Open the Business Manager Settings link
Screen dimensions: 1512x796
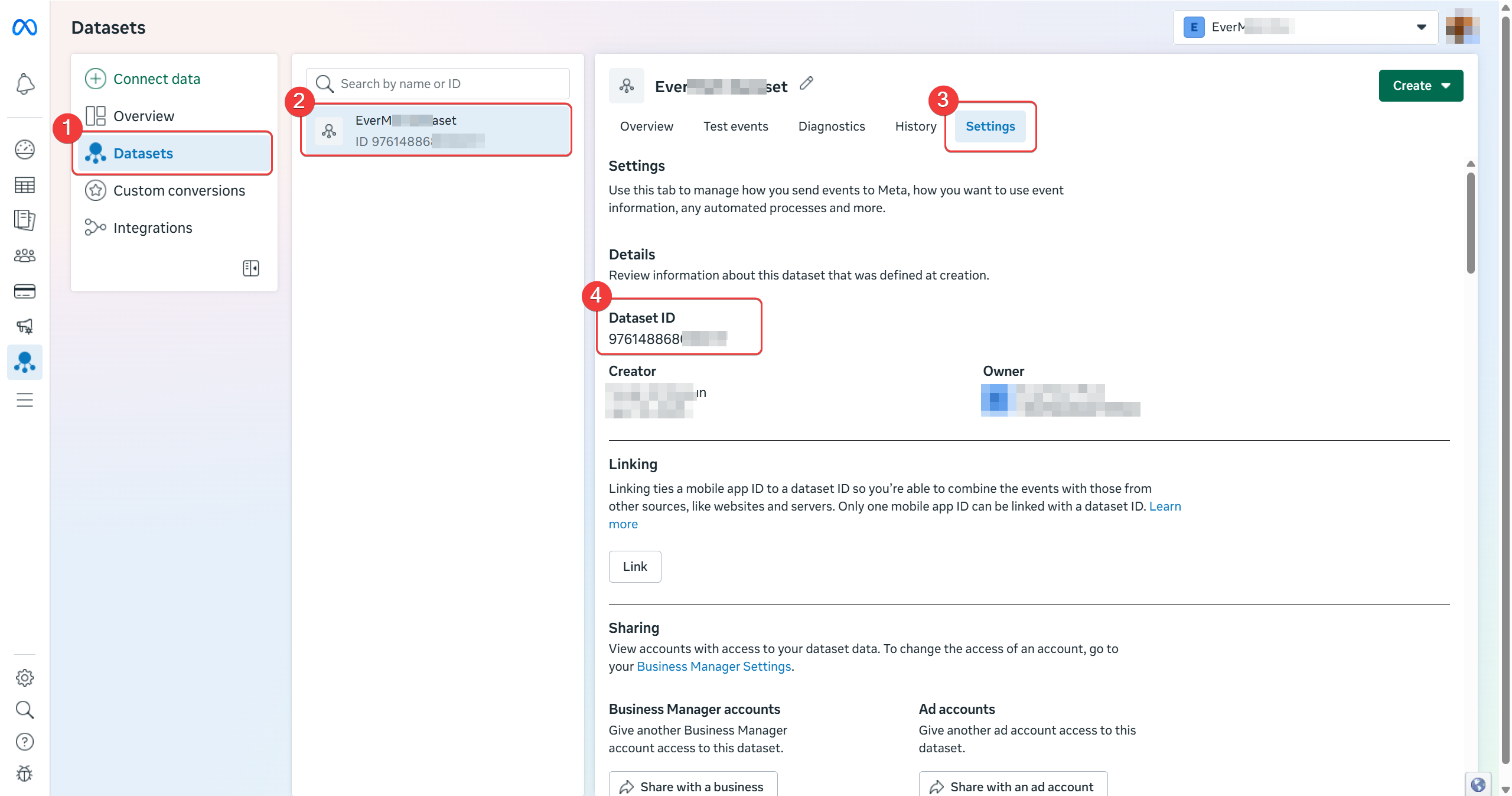(713, 667)
